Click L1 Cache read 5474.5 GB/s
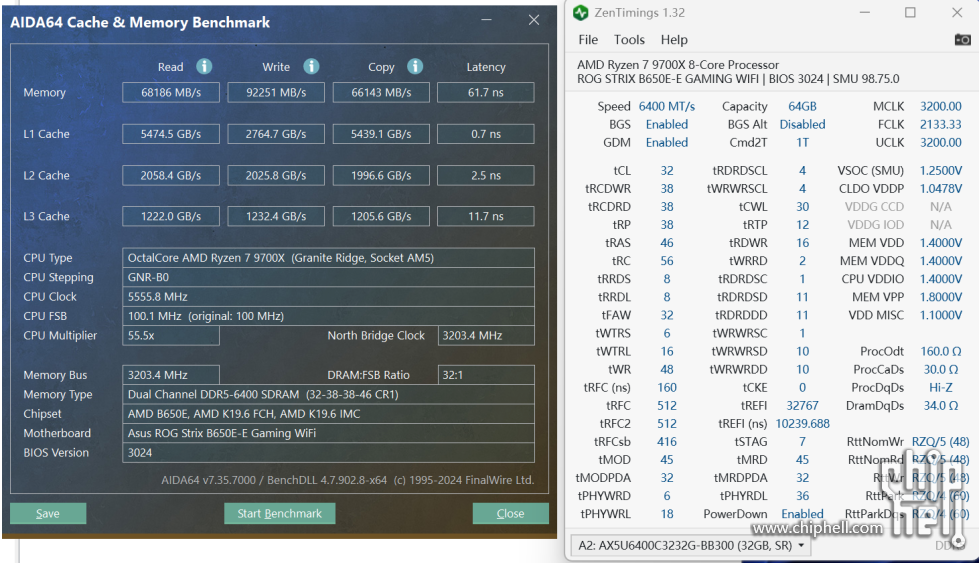The height and width of the screenshot is (563, 979). coord(170,134)
